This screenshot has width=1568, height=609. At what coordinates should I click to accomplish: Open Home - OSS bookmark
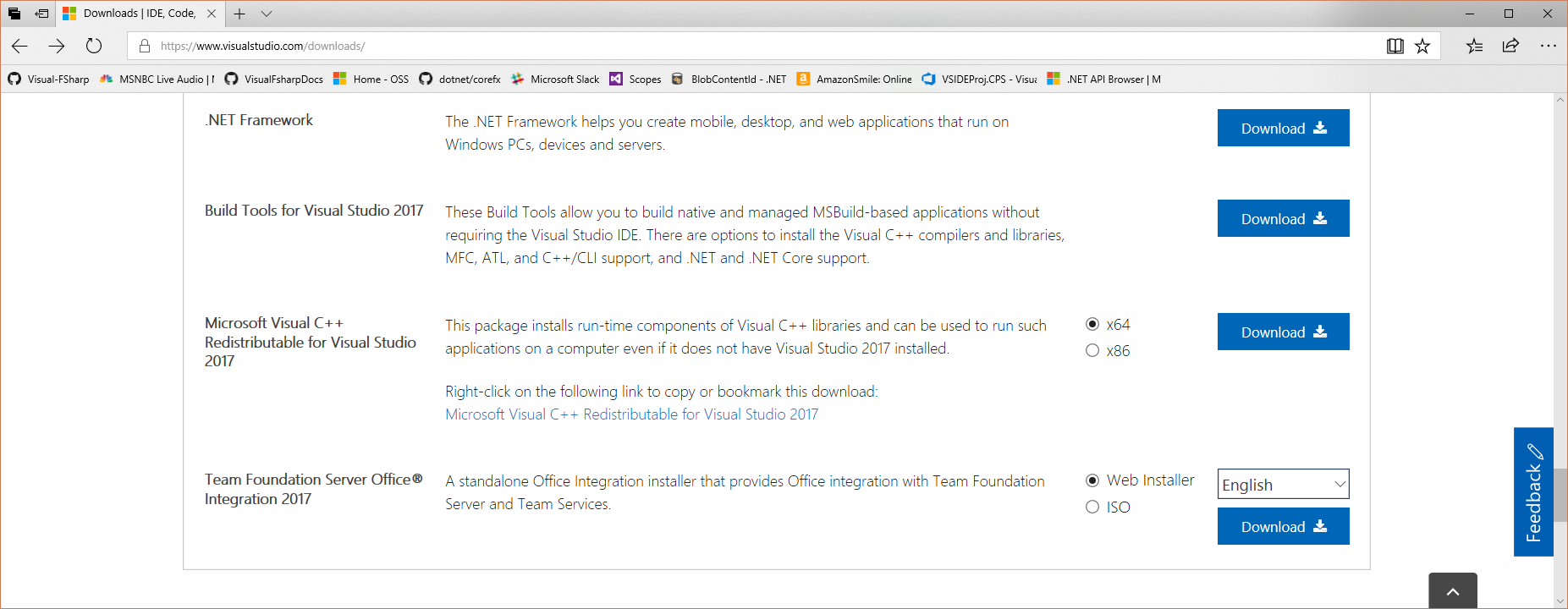(371, 79)
